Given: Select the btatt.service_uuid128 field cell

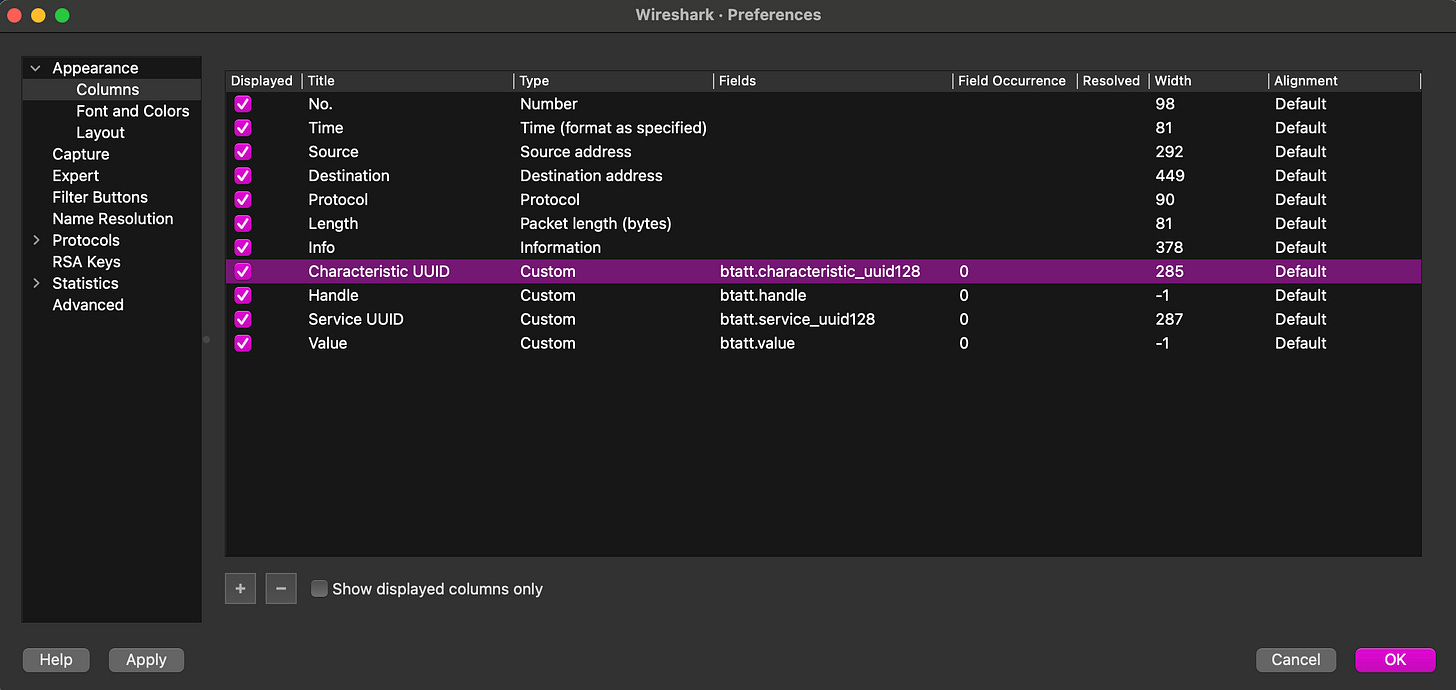Looking at the screenshot, I should (797, 319).
